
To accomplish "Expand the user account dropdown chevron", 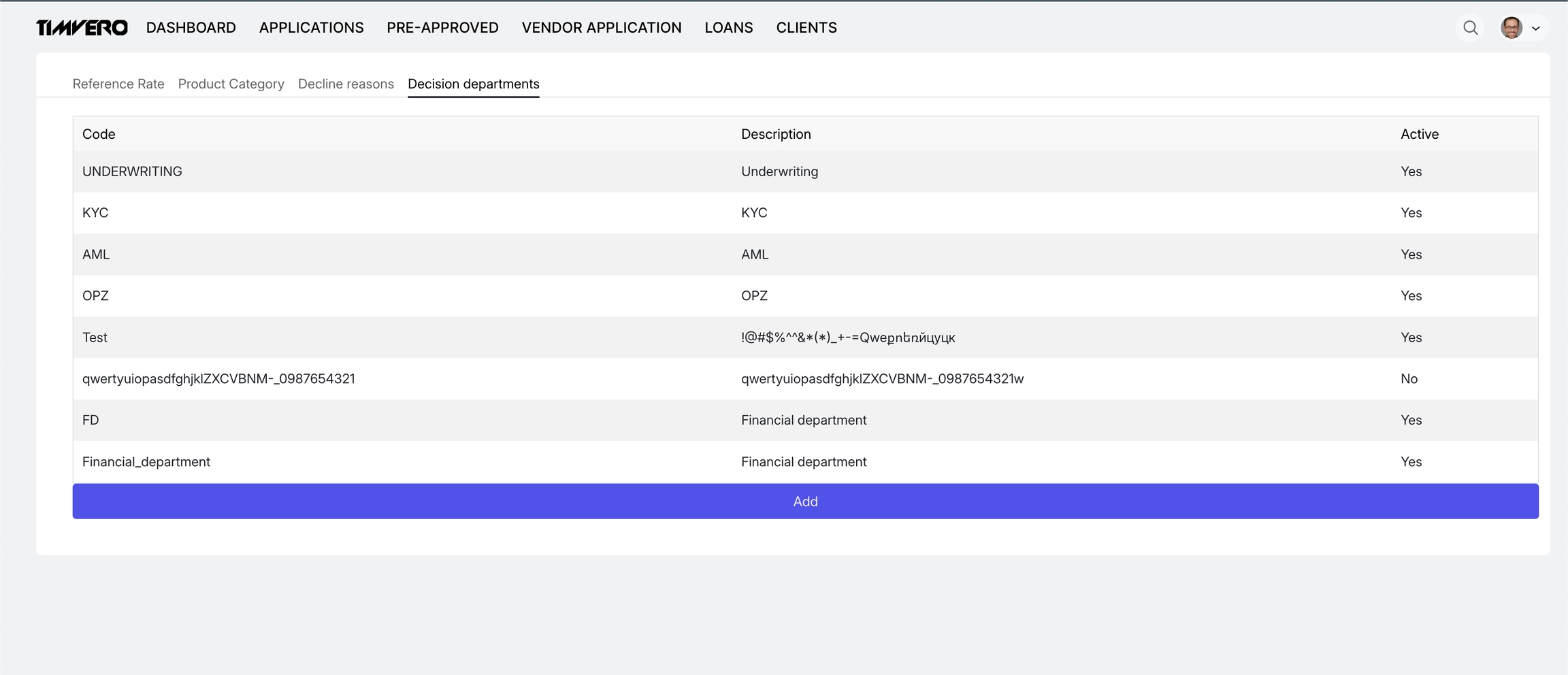I will 1535,29.
